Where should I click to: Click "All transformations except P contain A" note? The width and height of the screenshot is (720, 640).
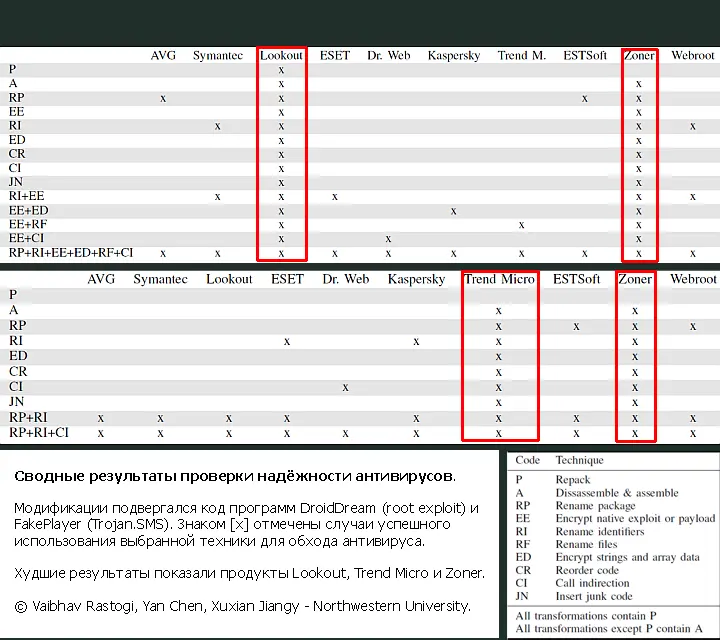click(609, 629)
